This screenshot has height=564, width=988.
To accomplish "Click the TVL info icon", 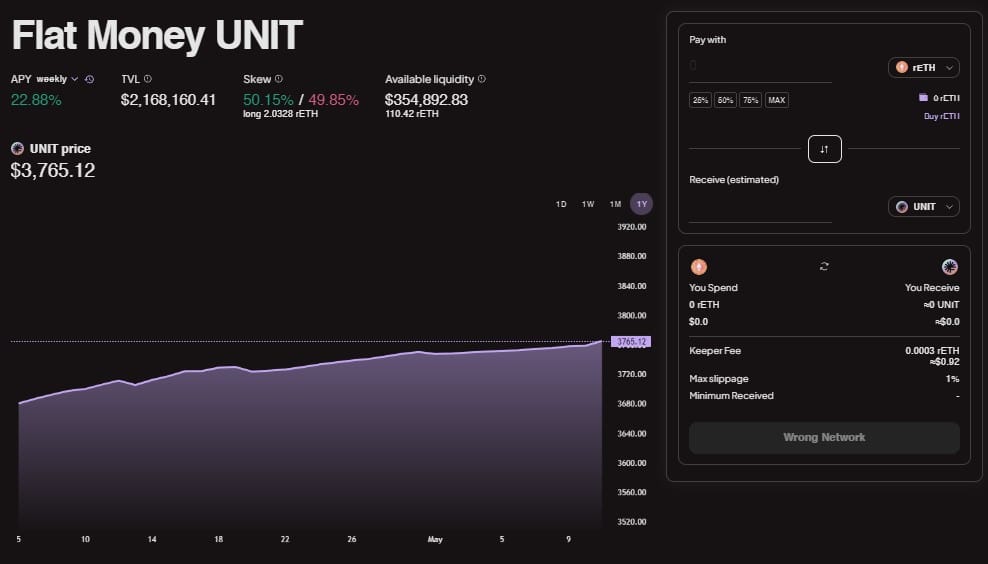I will click(148, 79).
